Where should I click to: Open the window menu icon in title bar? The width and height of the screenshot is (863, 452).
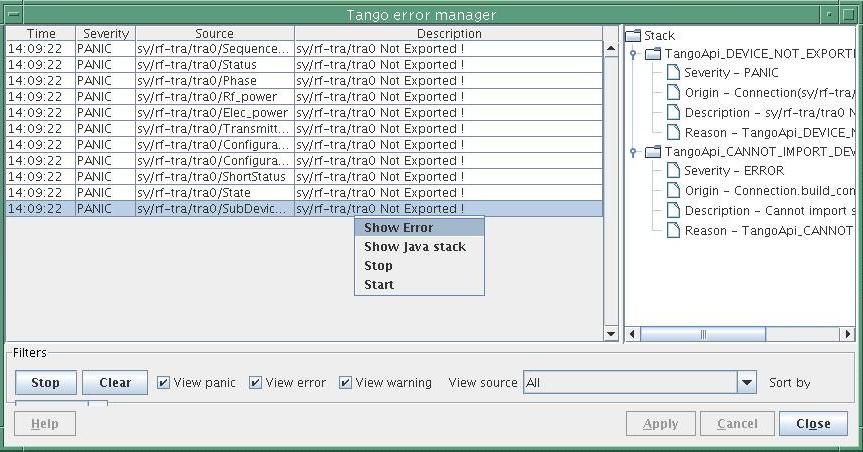15,14
